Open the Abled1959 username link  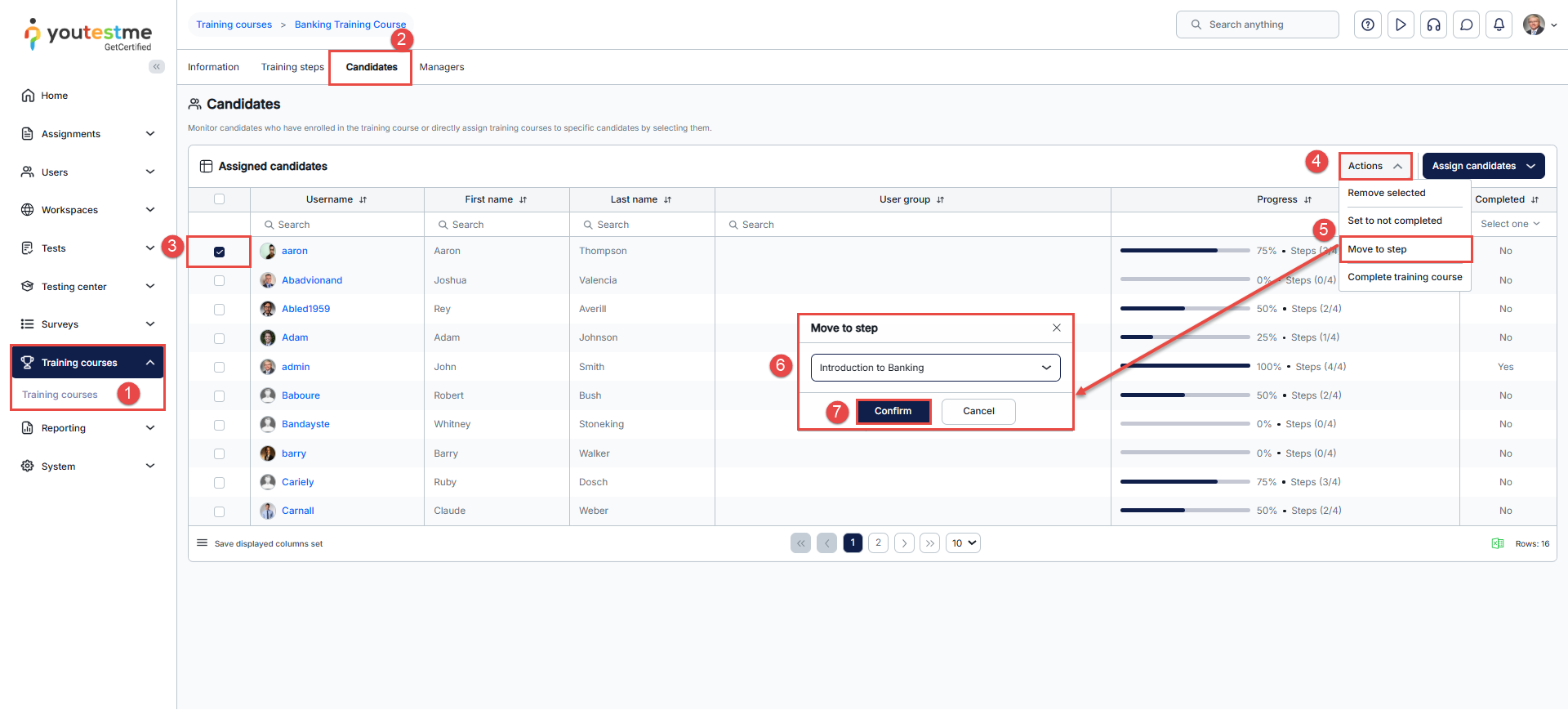[305, 309]
